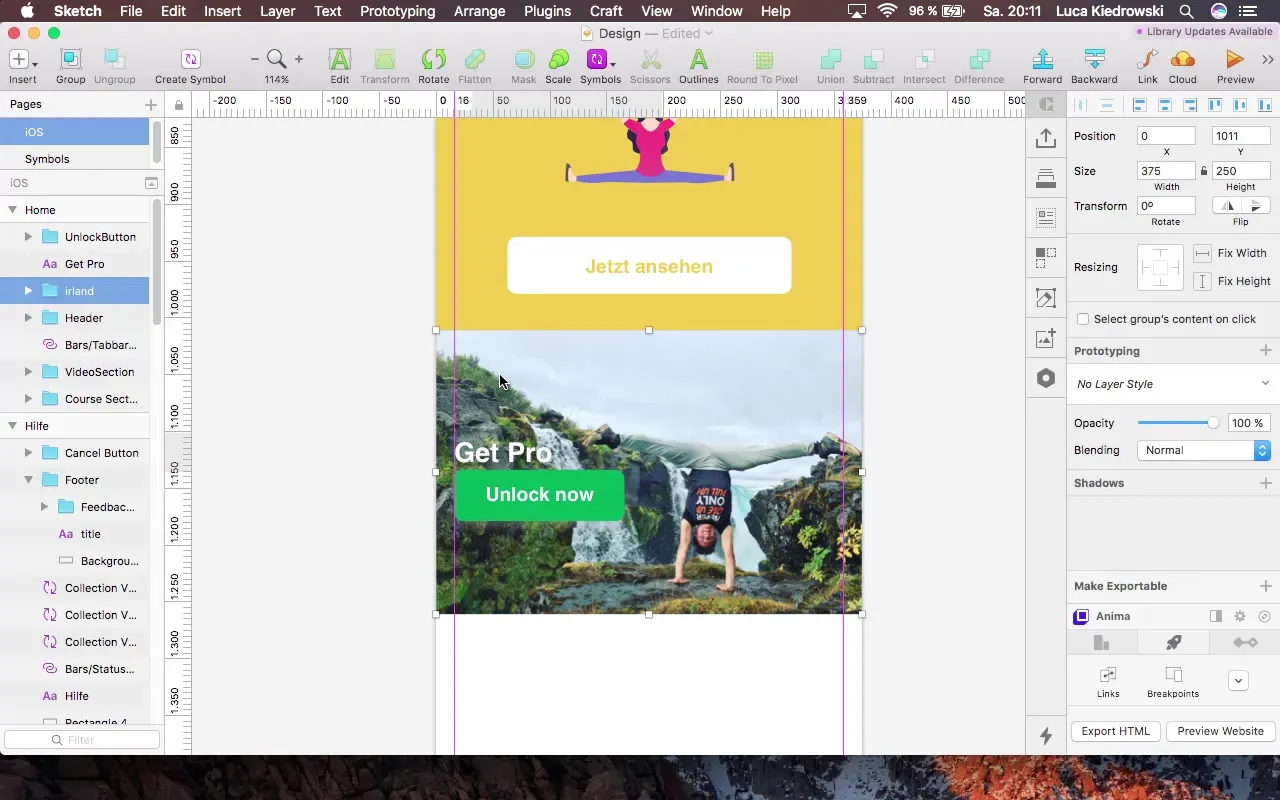The image size is (1280, 800).
Task: Expand the UnlockButton layer group
Action: pyautogui.click(x=28, y=237)
